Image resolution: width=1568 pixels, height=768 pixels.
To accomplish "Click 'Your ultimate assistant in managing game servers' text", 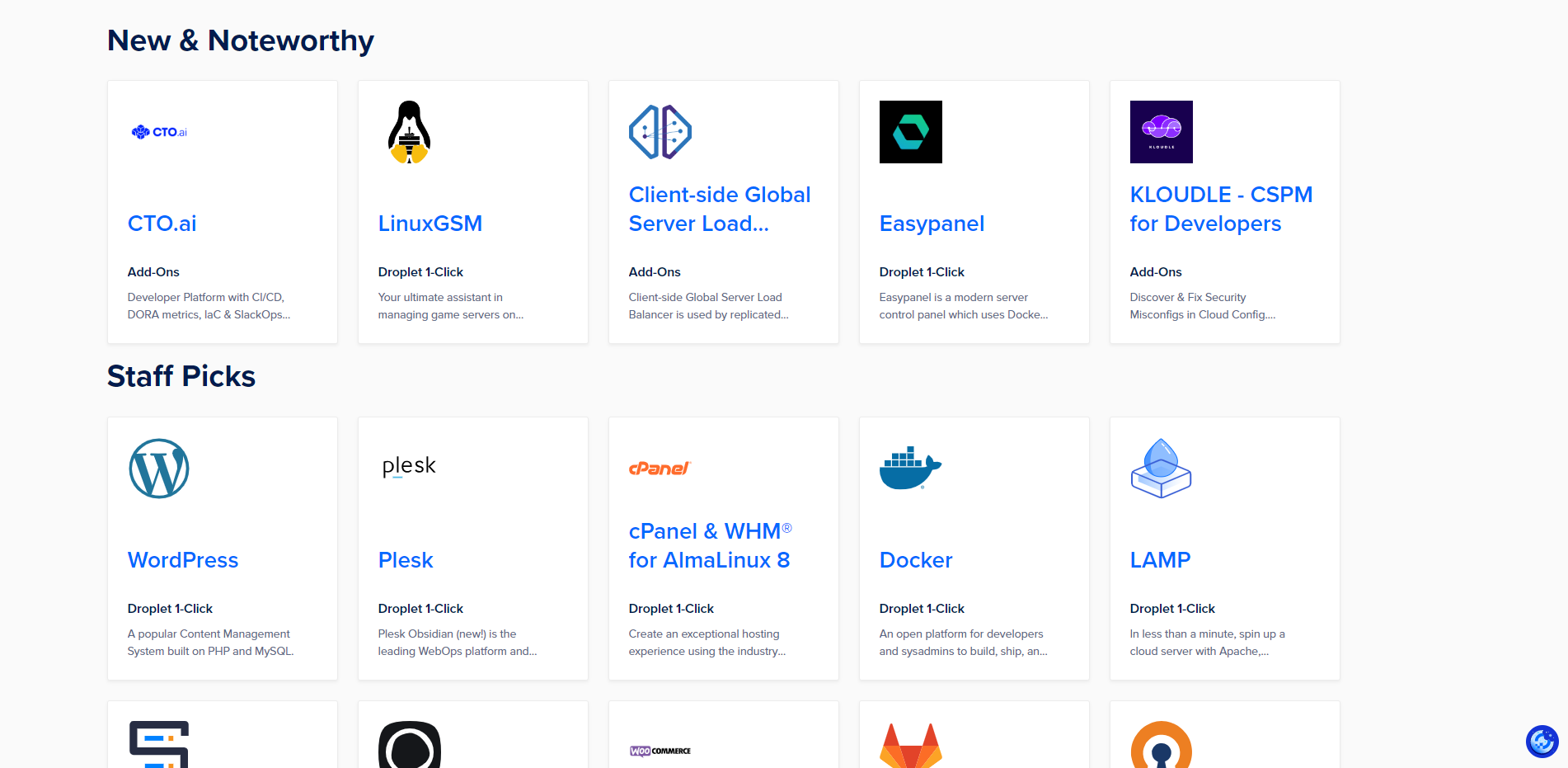I will click(451, 306).
